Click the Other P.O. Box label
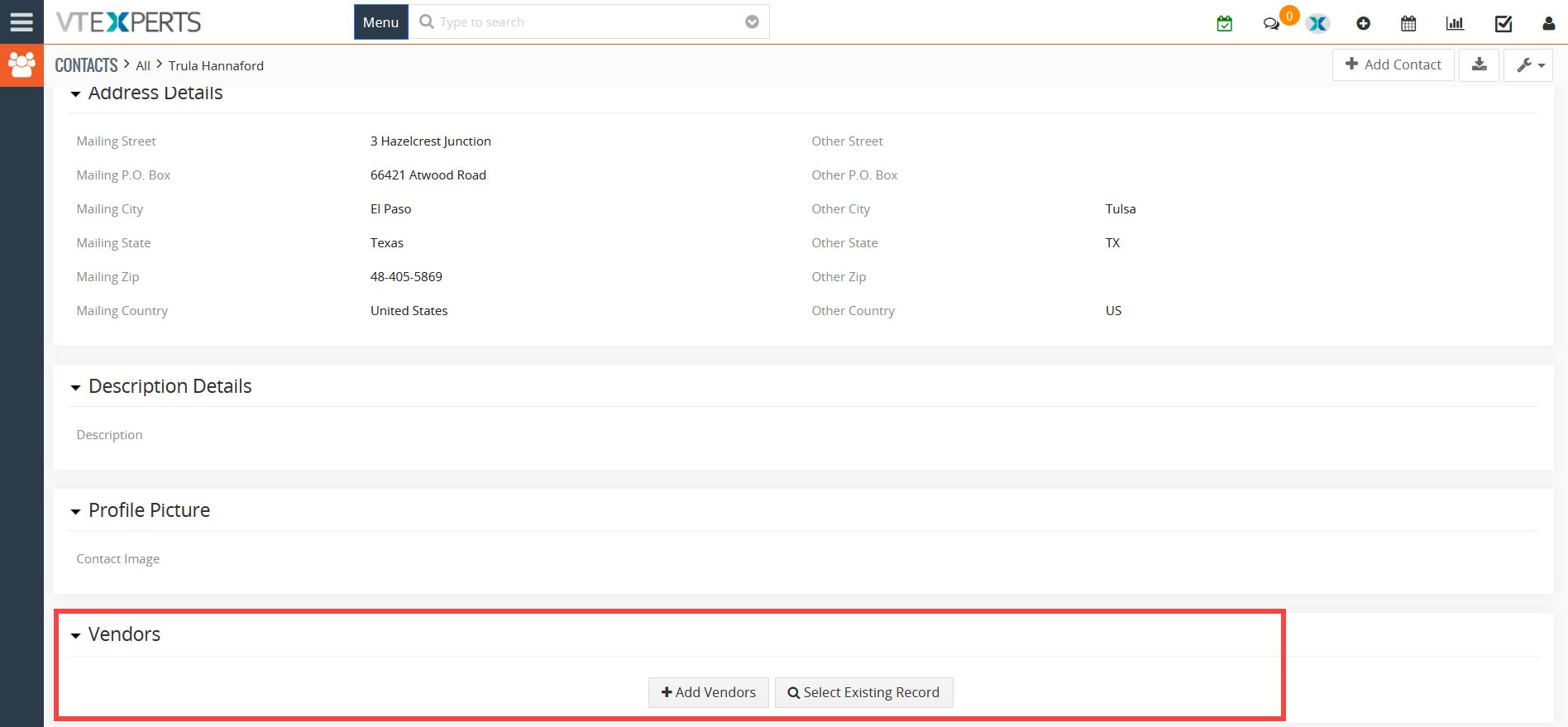1568x727 pixels. 855,175
